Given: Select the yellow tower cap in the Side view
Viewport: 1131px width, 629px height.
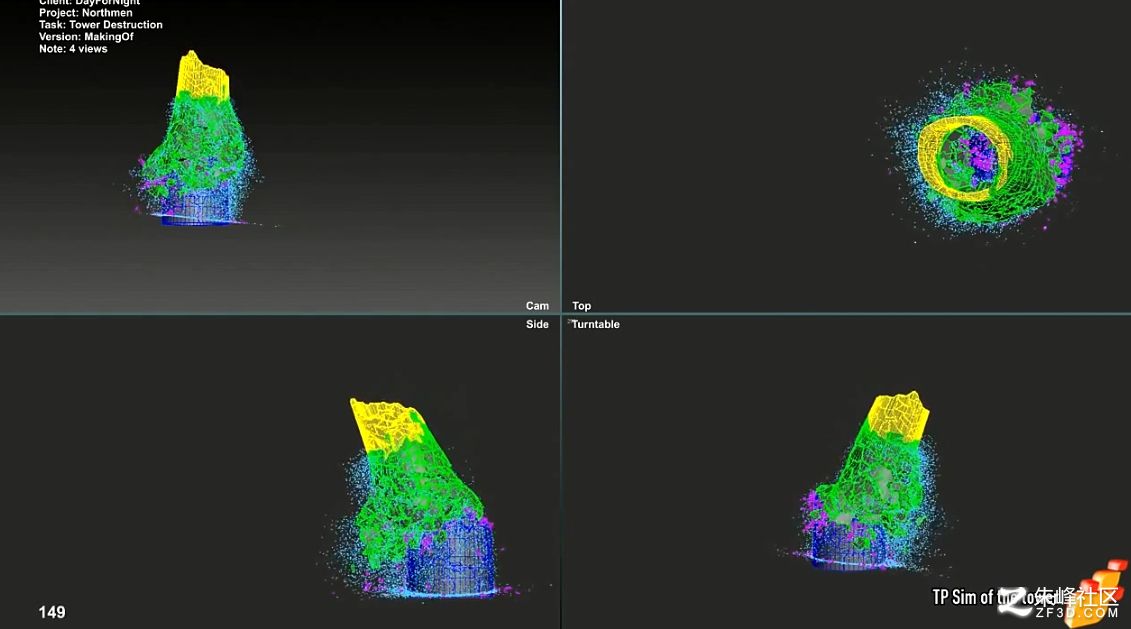Looking at the screenshot, I should [387, 426].
